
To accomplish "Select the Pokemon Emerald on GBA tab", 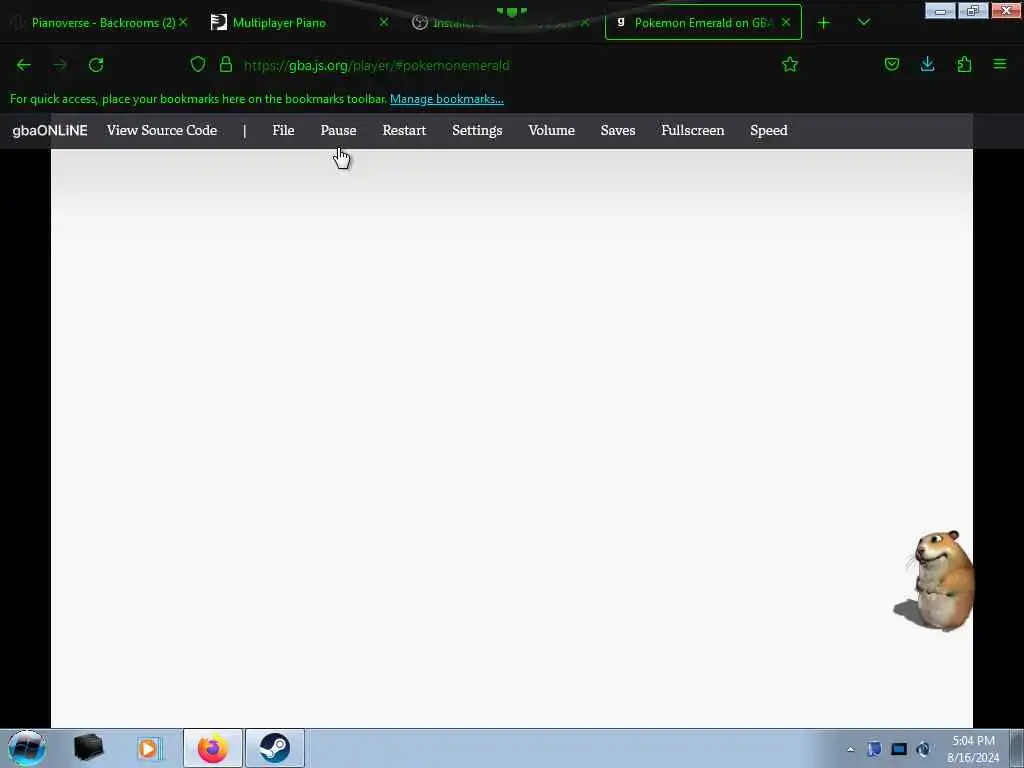I will tap(703, 23).
